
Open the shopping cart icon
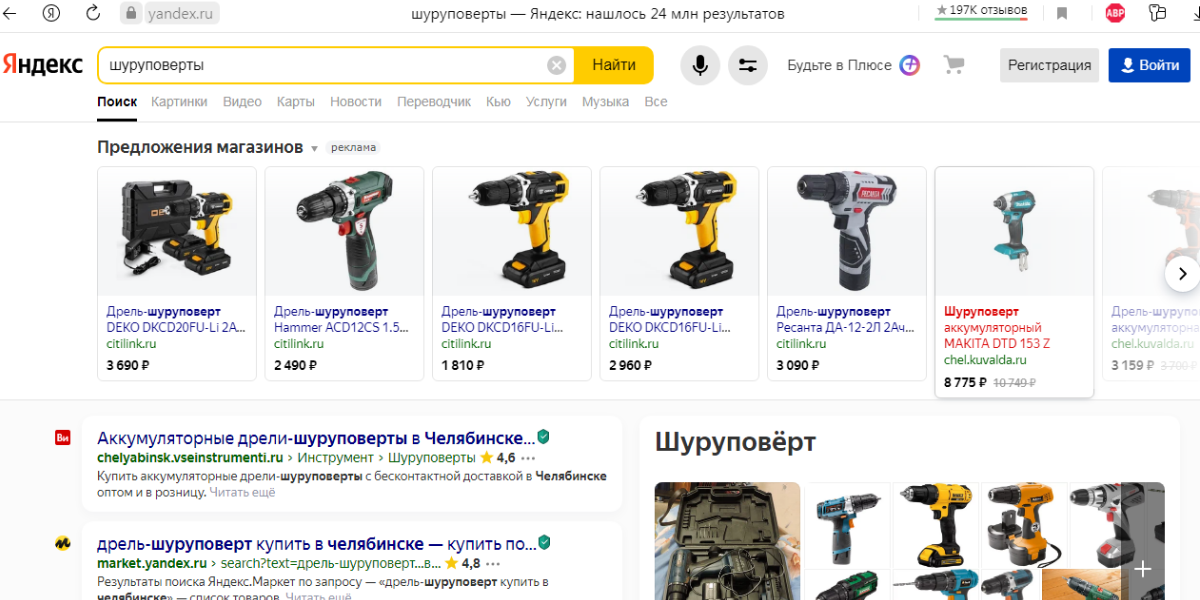click(x=953, y=64)
